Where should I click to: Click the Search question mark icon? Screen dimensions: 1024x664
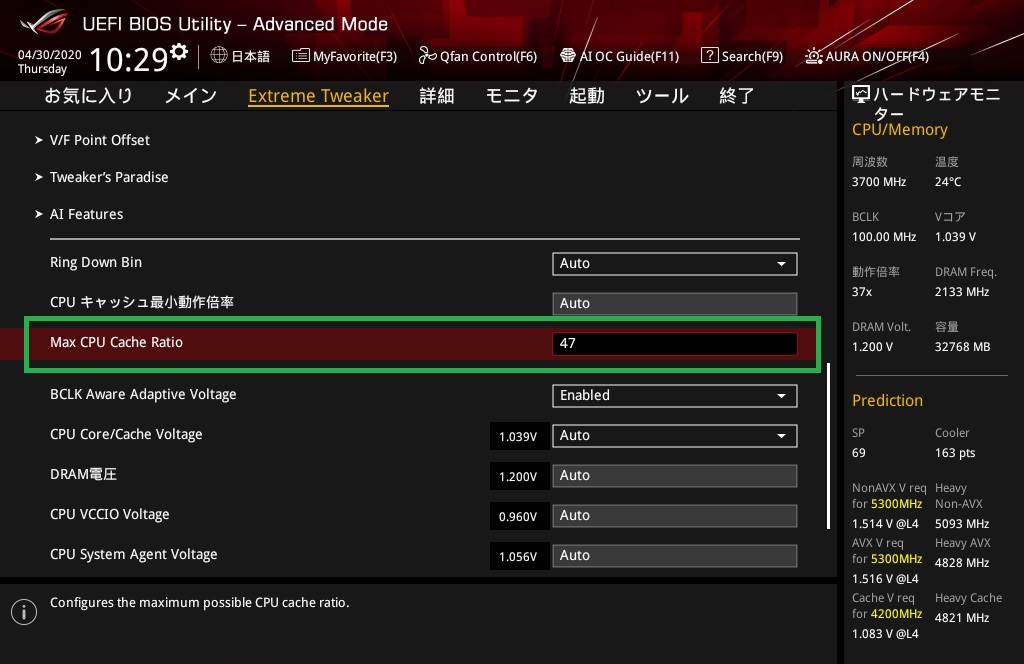pos(709,55)
